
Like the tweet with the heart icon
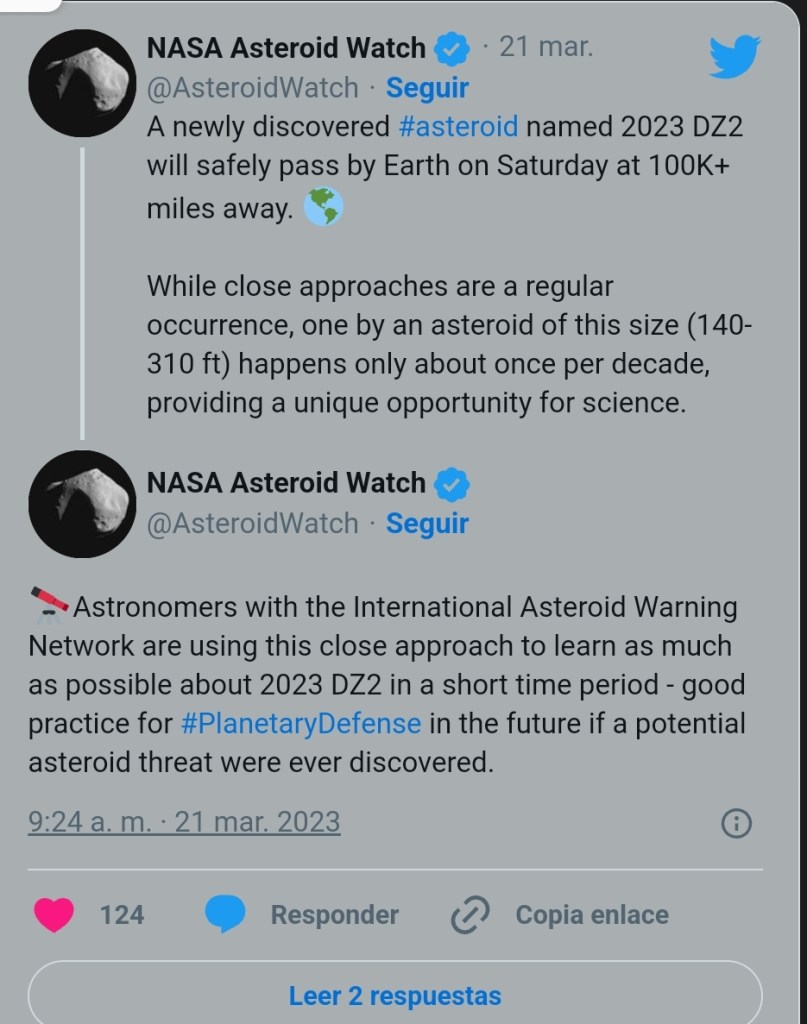(54, 915)
